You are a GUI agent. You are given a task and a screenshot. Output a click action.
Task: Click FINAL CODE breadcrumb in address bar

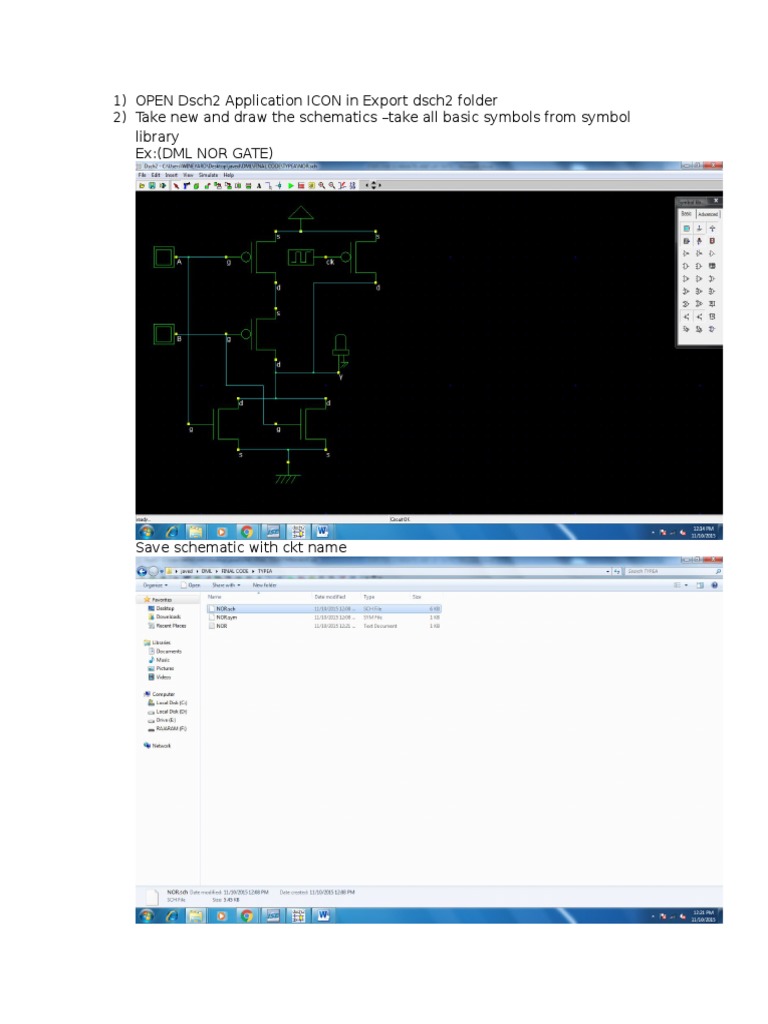234,571
